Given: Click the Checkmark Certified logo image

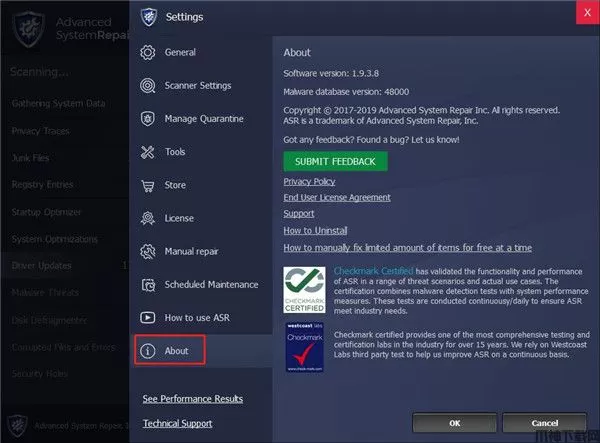Looking at the screenshot, I should pos(305,290).
